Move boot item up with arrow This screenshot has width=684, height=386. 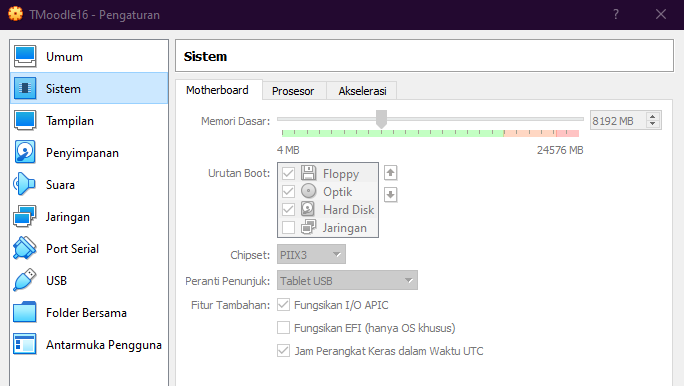tap(390, 173)
